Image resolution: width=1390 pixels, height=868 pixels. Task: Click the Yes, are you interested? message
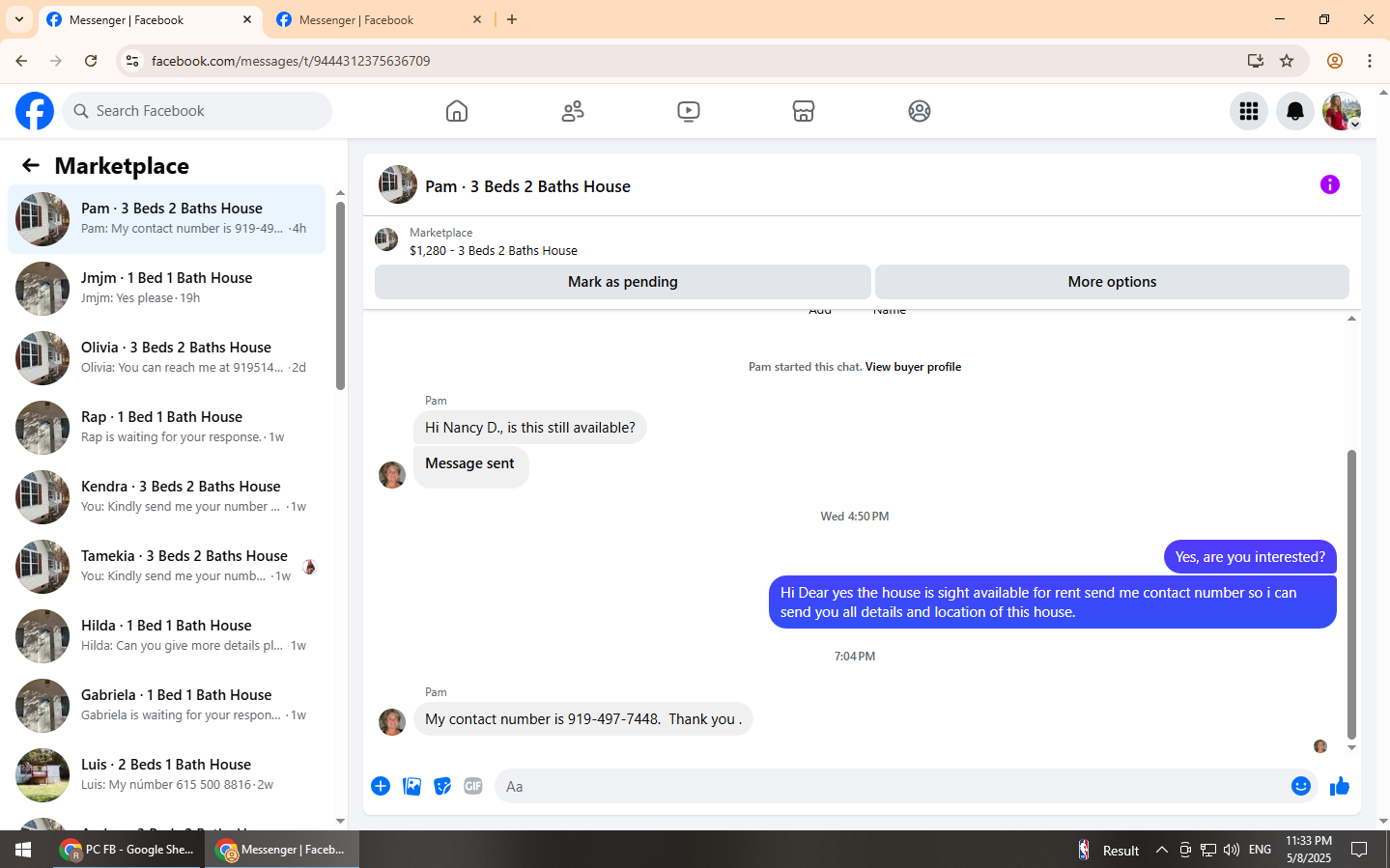pos(1250,557)
